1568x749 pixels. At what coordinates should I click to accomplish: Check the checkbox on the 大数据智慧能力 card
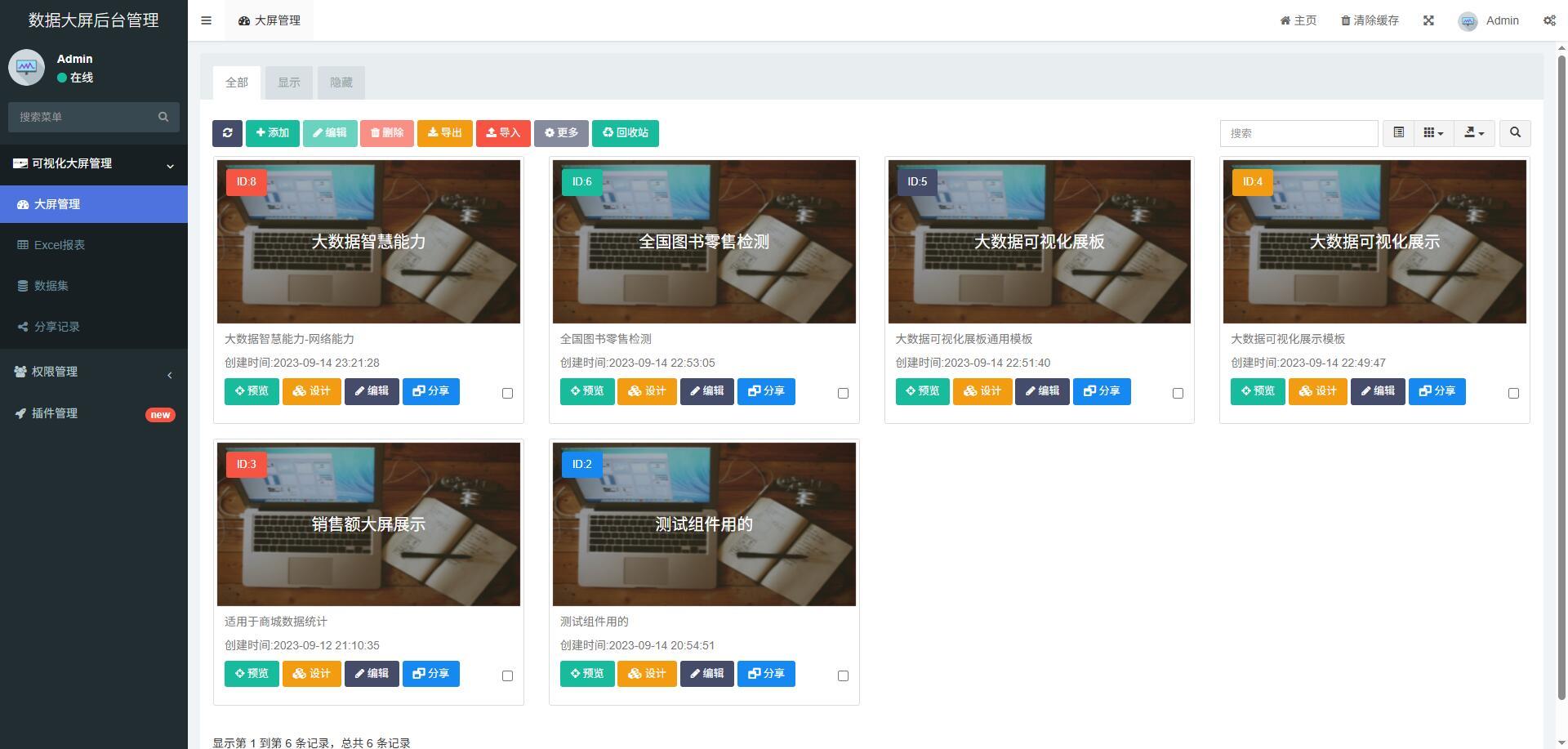[x=507, y=393]
